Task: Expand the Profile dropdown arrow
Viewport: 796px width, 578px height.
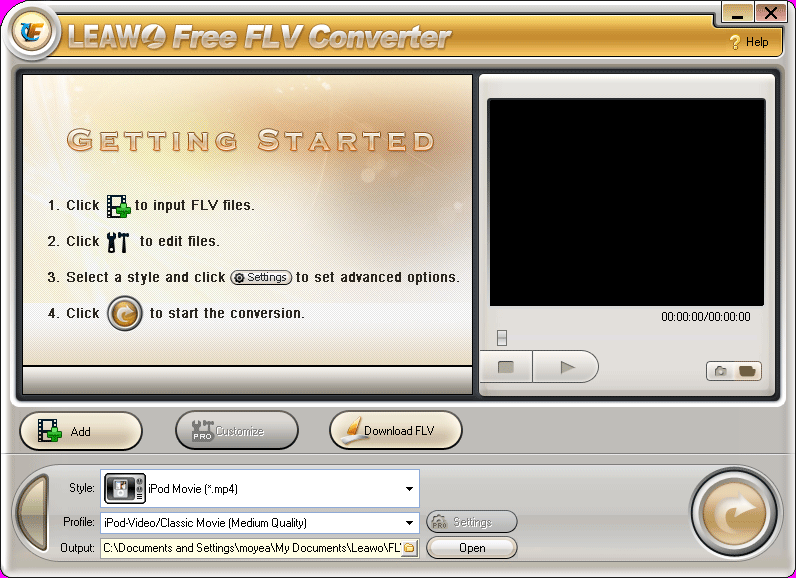Action: [x=409, y=523]
